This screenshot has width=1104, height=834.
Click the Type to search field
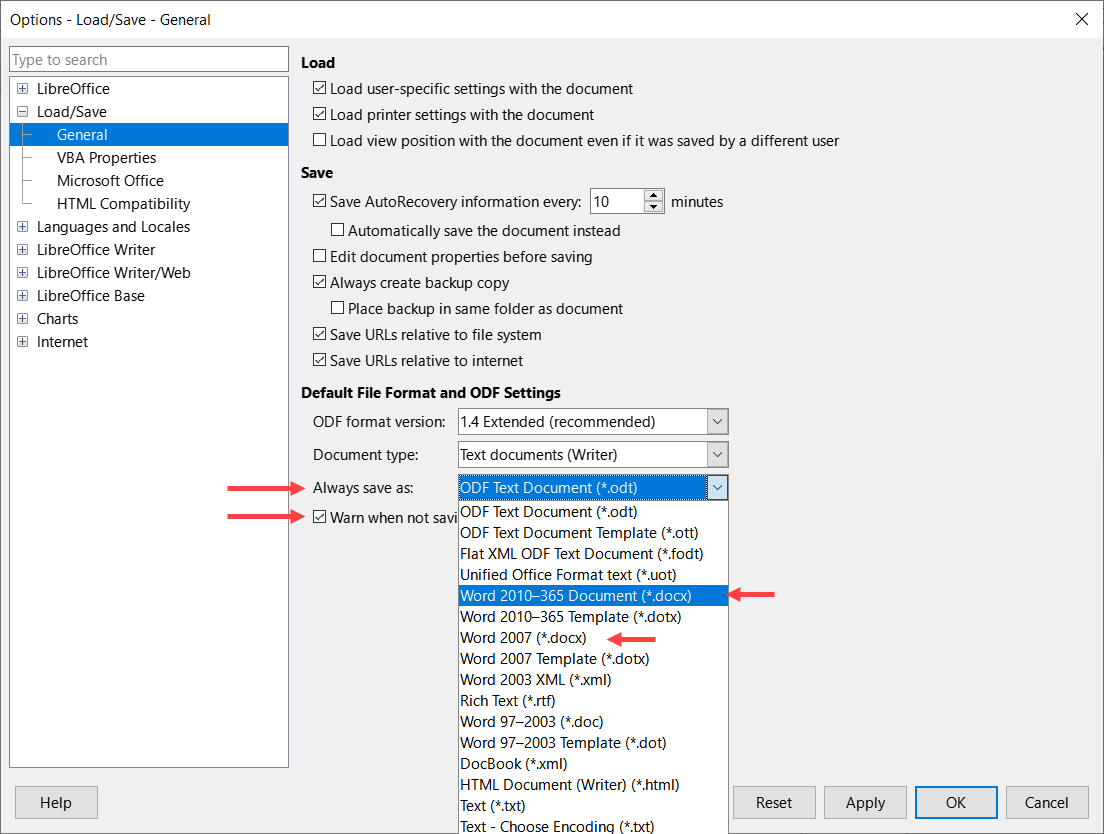[x=149, y=59]
